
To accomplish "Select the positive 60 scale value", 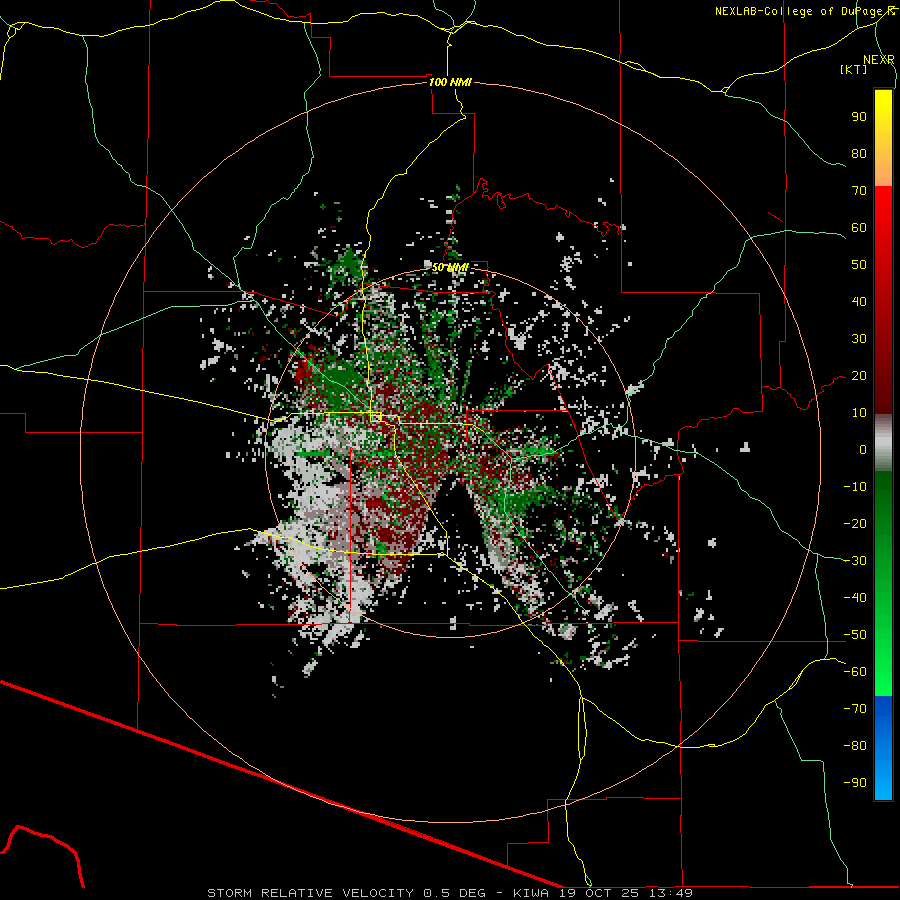I will pos(859,228).
